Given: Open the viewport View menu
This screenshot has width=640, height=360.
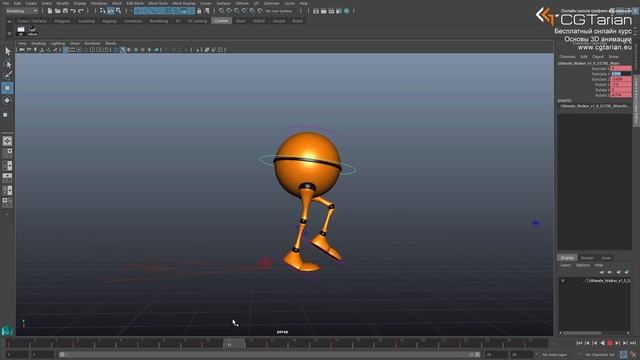Looking at the screenshot, I should click(22, 43).
